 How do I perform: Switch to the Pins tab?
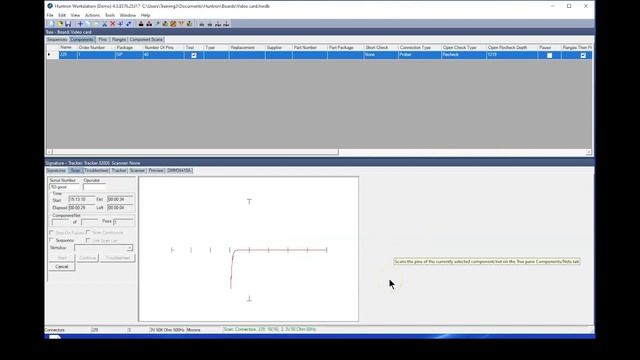102,40
